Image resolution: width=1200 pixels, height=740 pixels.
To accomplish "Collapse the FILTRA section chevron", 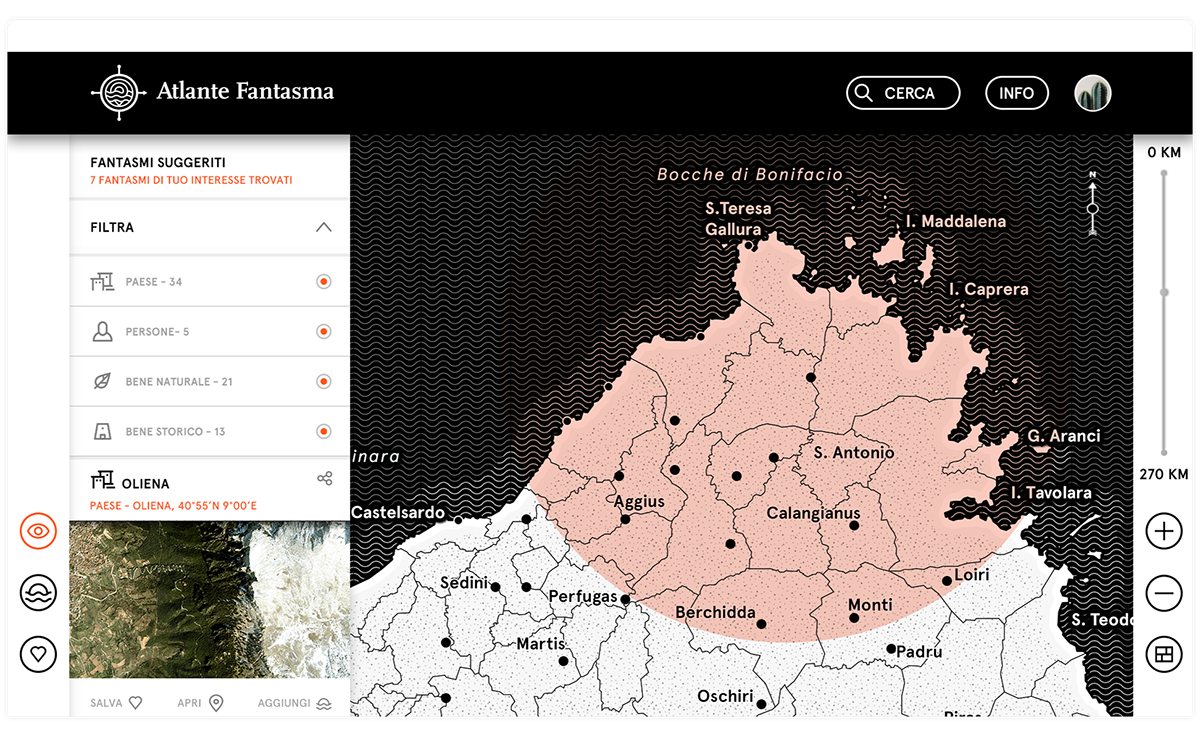I will pos(323,227).
